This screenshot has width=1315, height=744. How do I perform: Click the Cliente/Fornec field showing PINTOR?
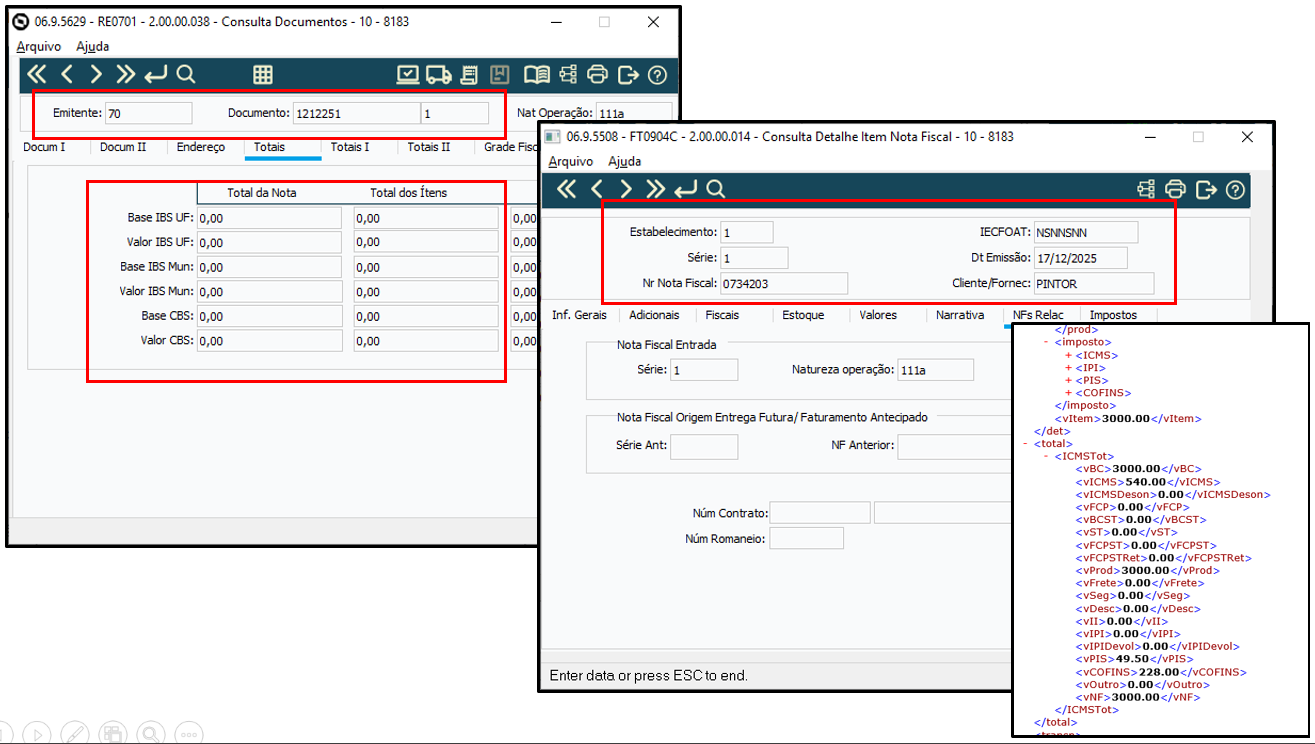1094,284
